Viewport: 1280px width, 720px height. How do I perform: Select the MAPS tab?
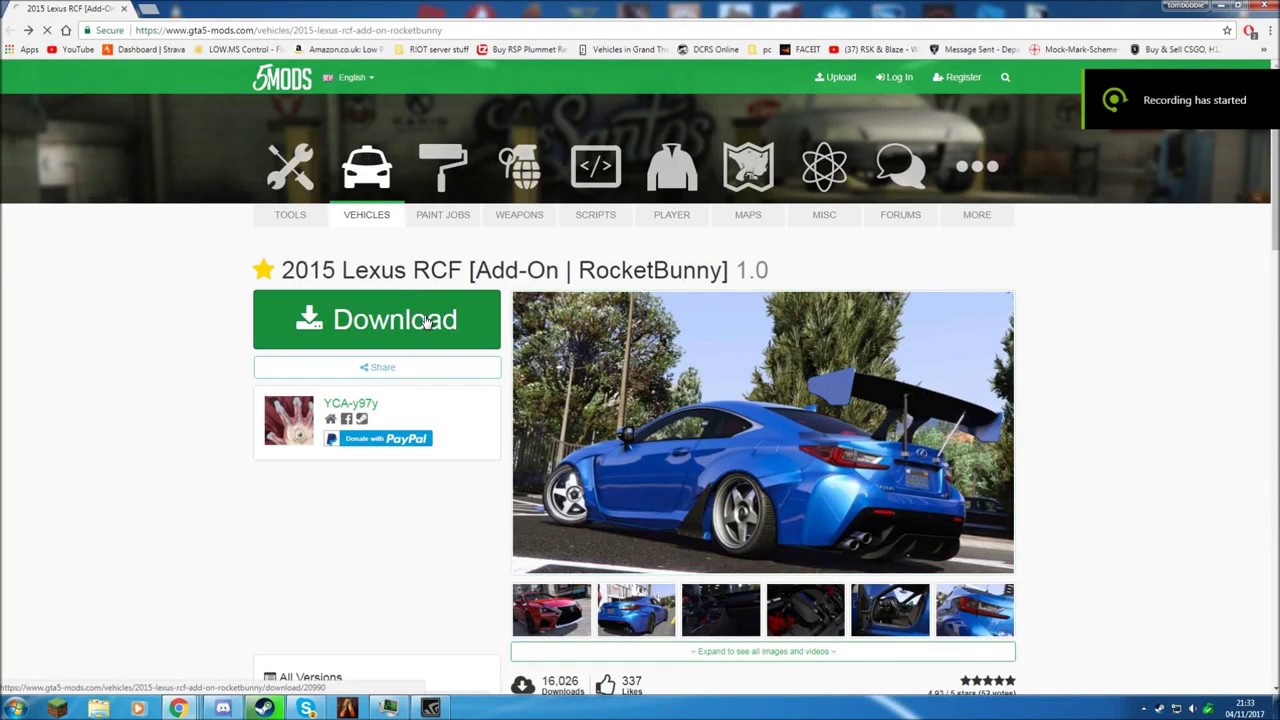pos(748,214)
